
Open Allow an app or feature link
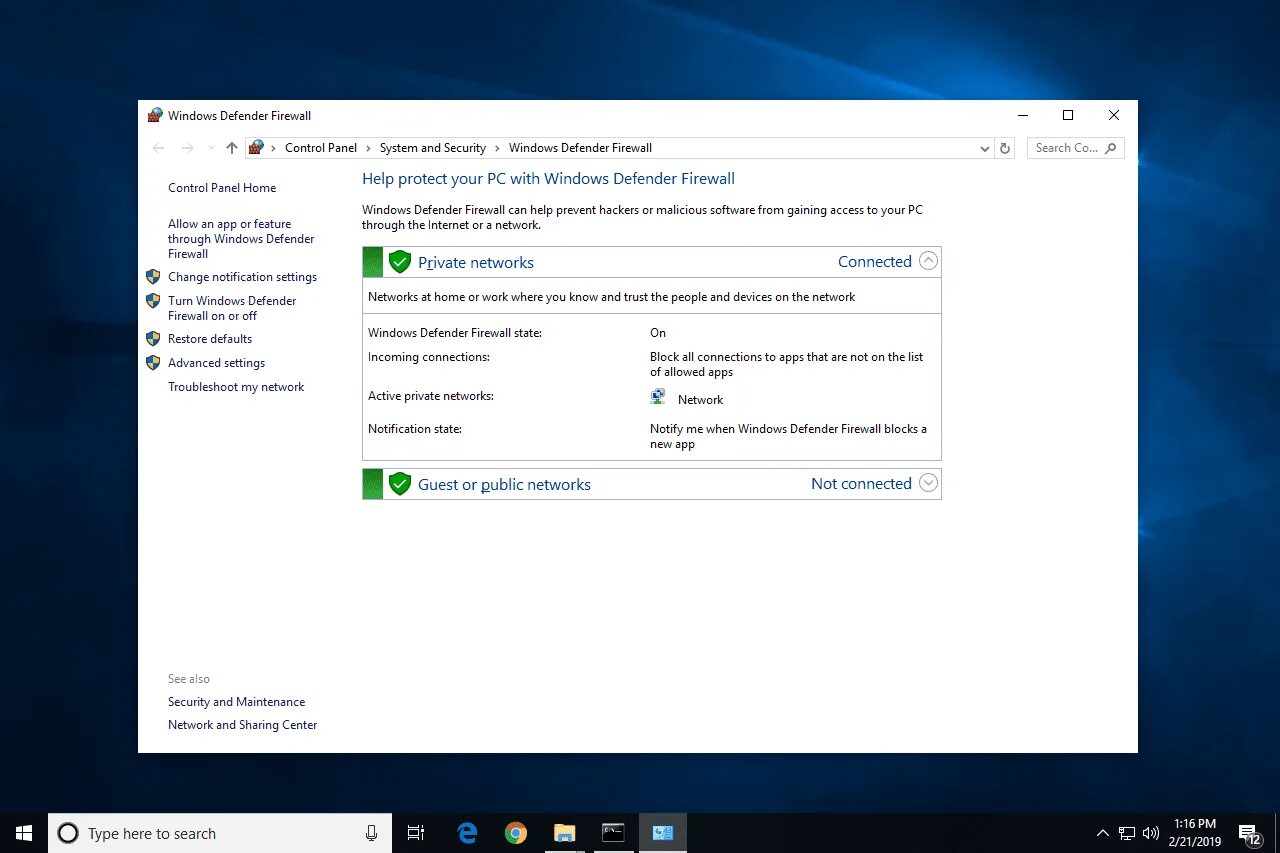point(241,239)
